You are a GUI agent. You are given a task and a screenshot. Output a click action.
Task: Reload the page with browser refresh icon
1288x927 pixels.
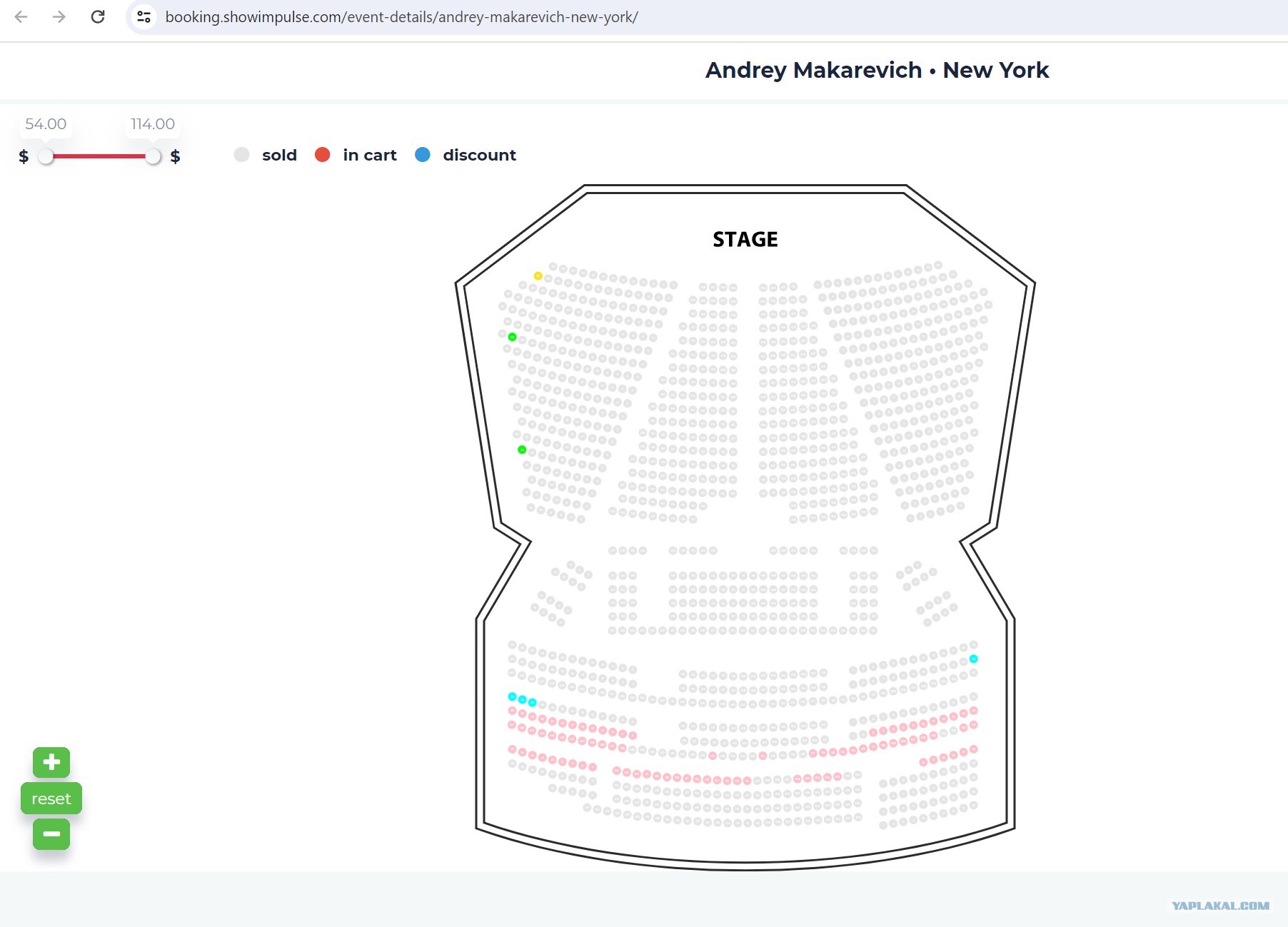[x=98, y=16]
